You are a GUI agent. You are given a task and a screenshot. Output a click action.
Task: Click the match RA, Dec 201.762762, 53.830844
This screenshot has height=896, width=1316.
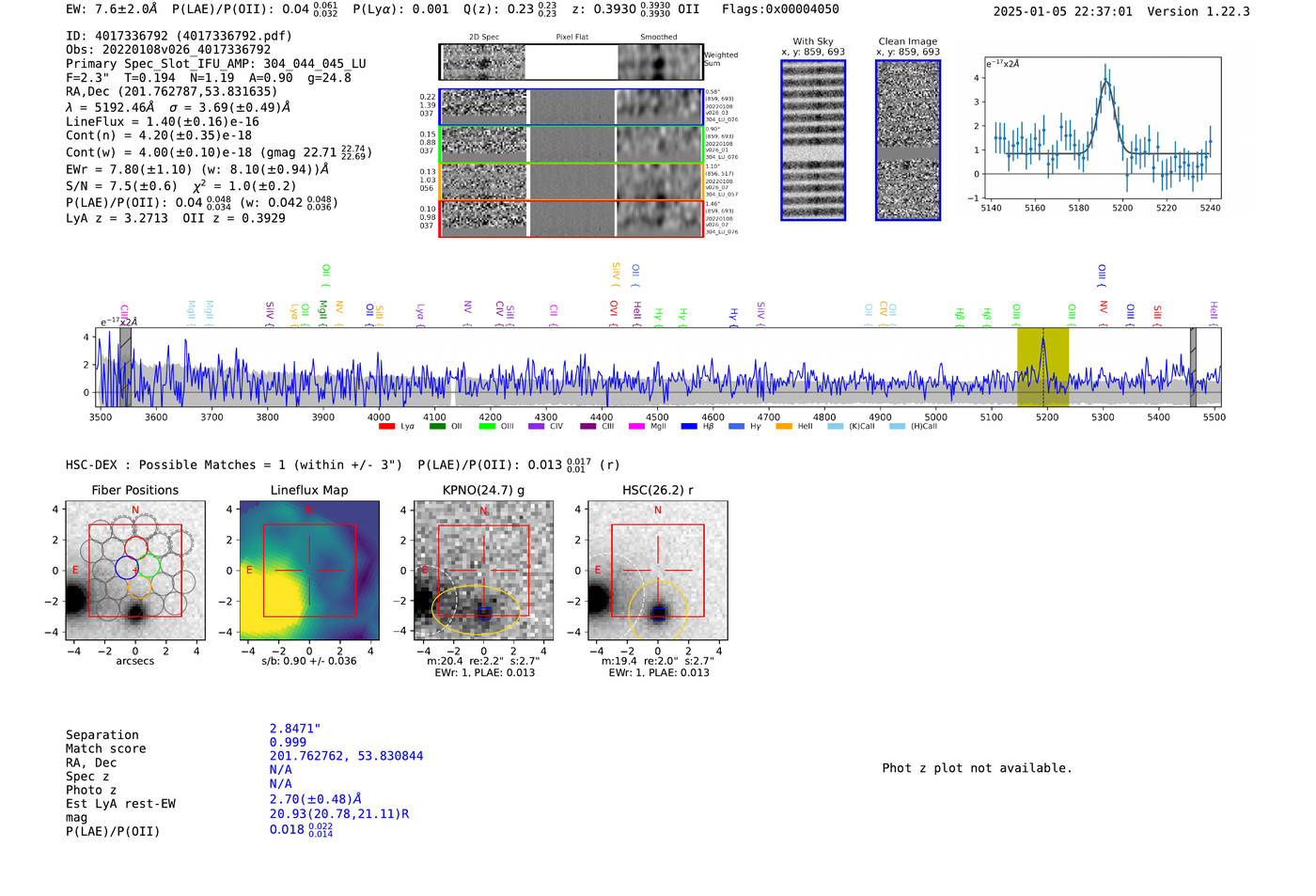tap(346, 756)
